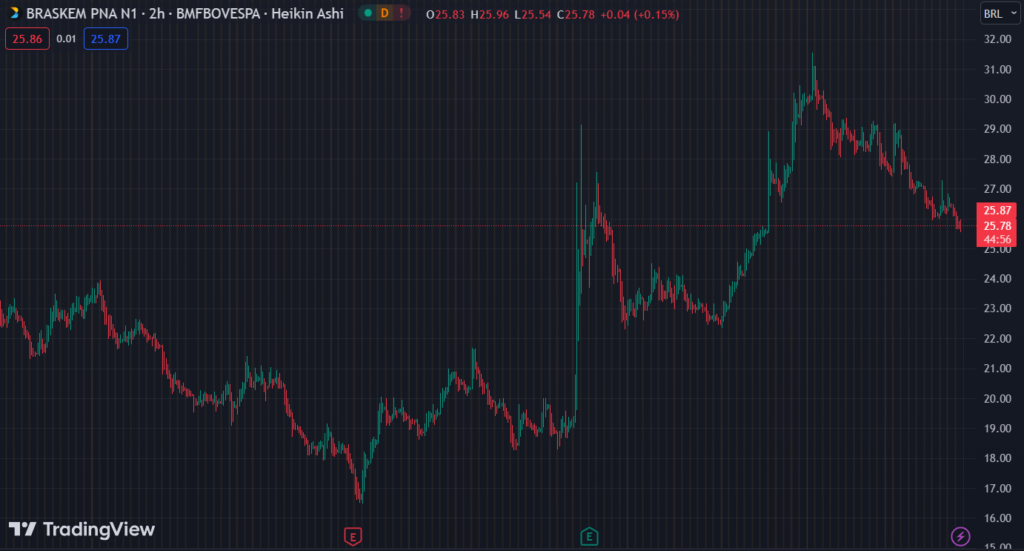
Task: Click the TradingView logo link
Action: 82,529
